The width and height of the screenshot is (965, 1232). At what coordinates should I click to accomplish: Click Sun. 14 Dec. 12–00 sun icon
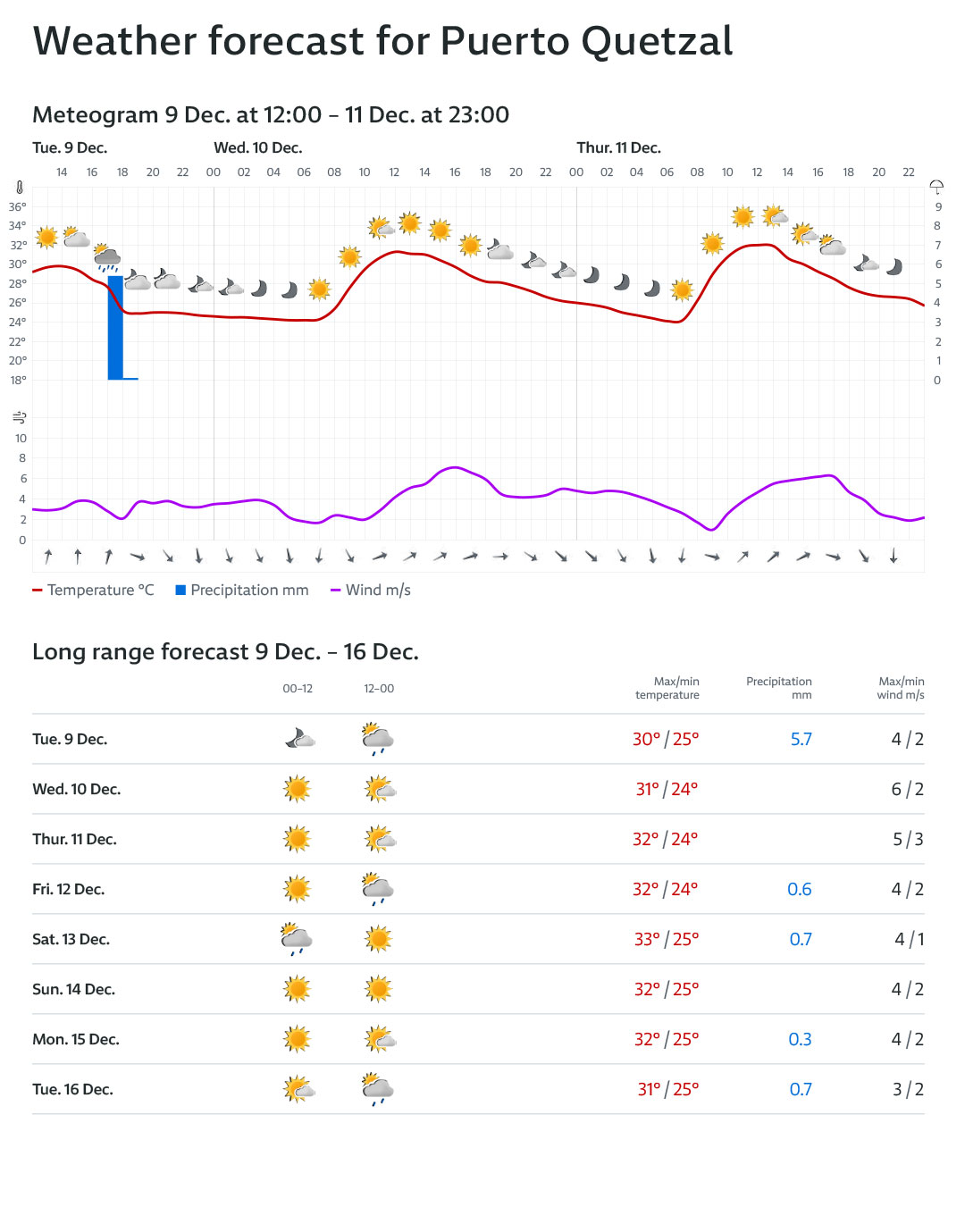tap(379, 989)
